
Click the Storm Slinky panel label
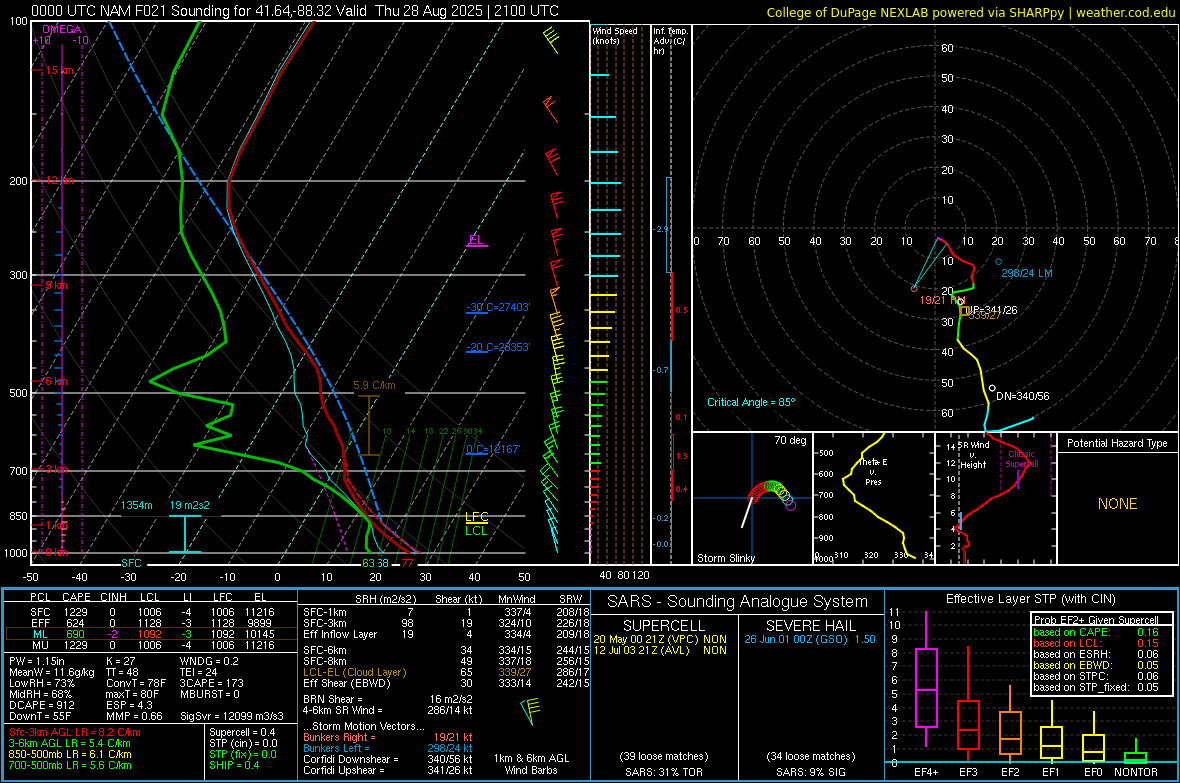(x=726, y=558)
